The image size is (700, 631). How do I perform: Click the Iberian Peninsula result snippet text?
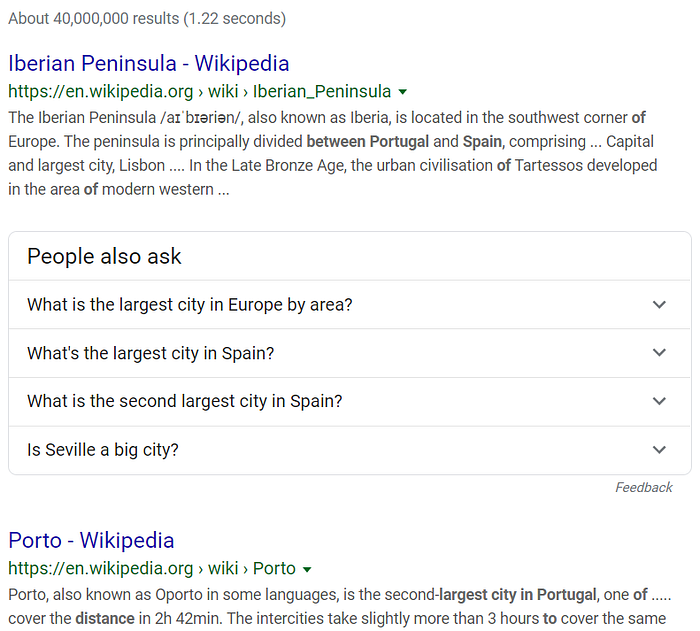pos(333,153)
